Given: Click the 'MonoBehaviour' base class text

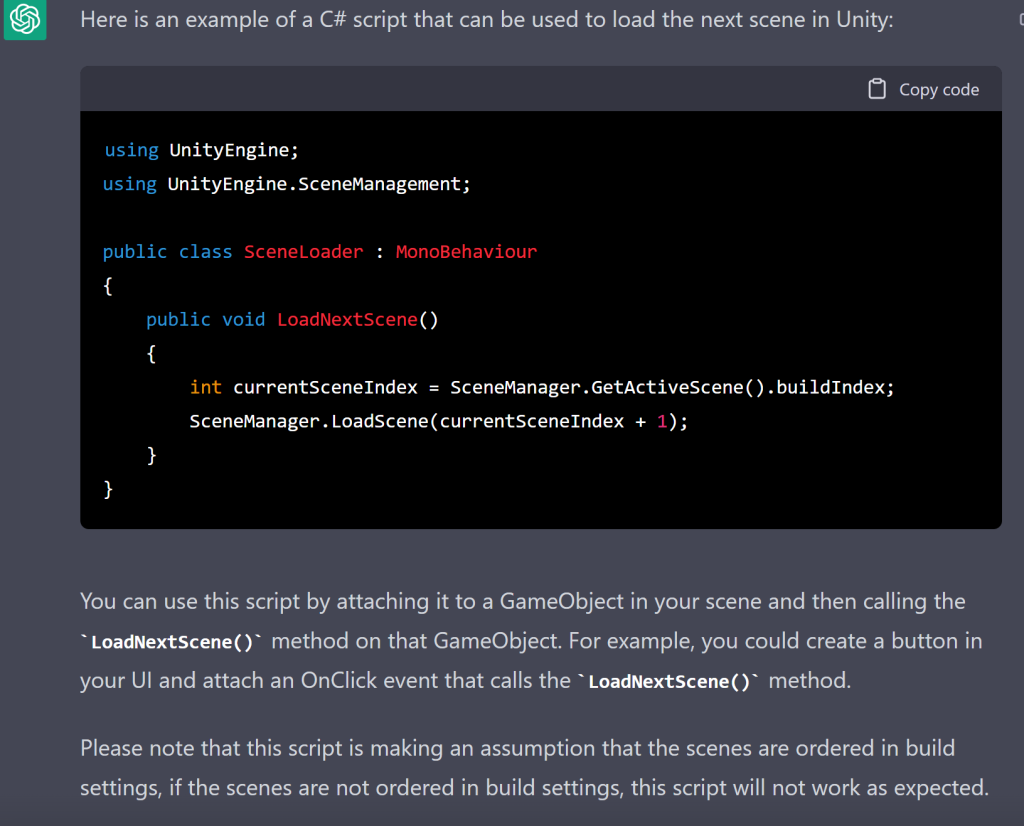Looking at the screenshot, I should click(466, 252).
